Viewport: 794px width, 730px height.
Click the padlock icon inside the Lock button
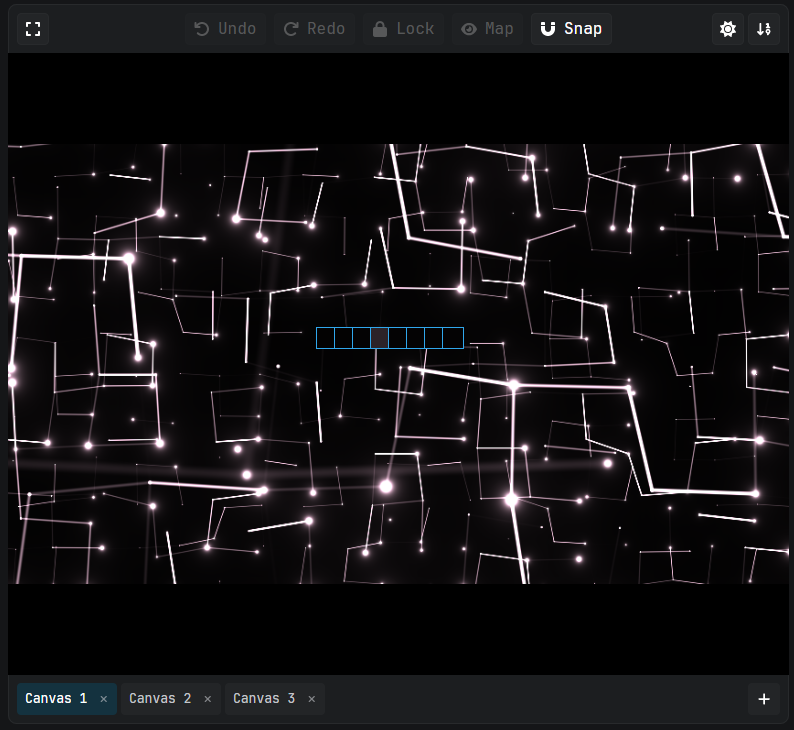coord(380,29)
